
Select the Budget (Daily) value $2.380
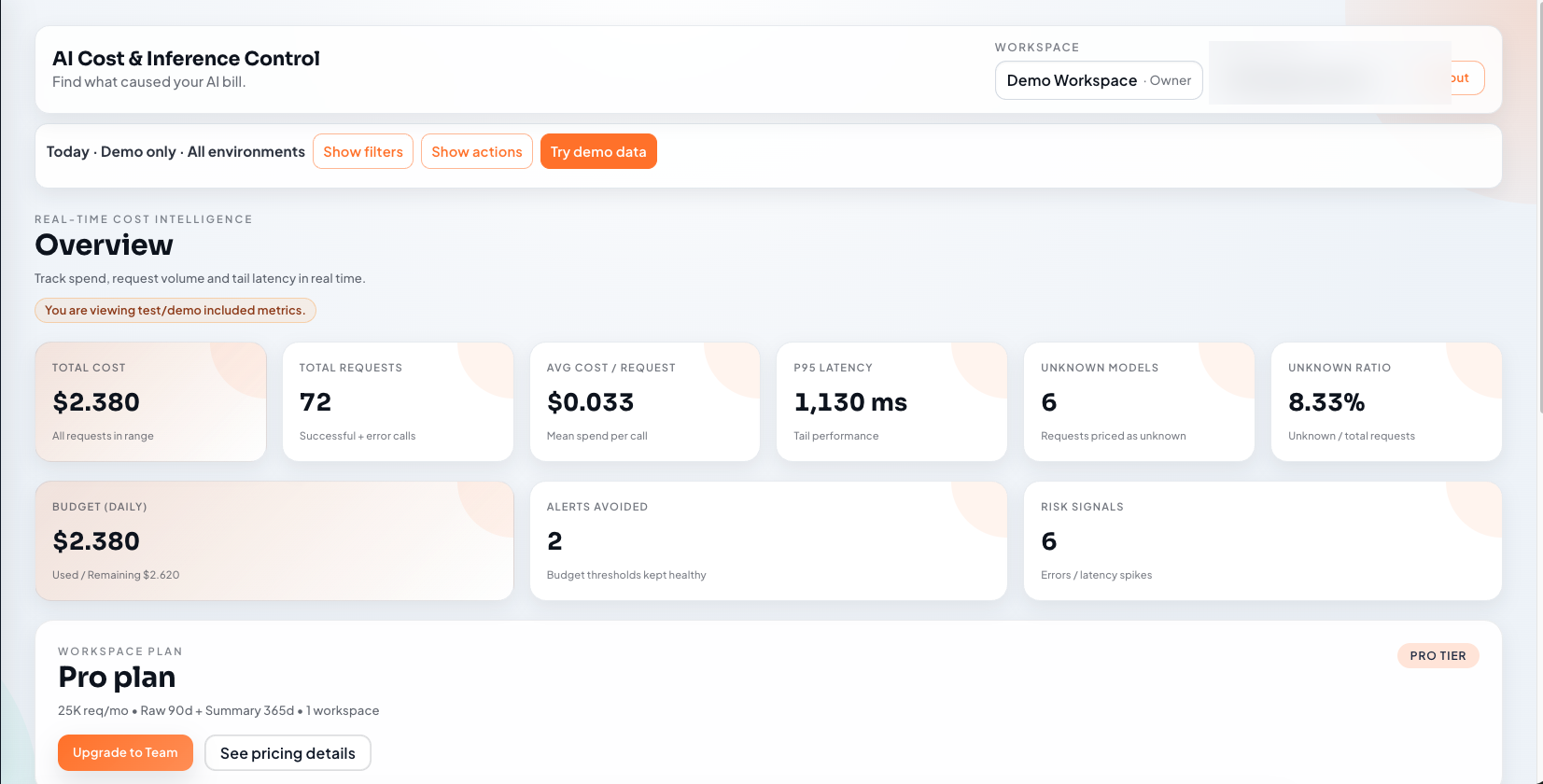click(96, 541)
